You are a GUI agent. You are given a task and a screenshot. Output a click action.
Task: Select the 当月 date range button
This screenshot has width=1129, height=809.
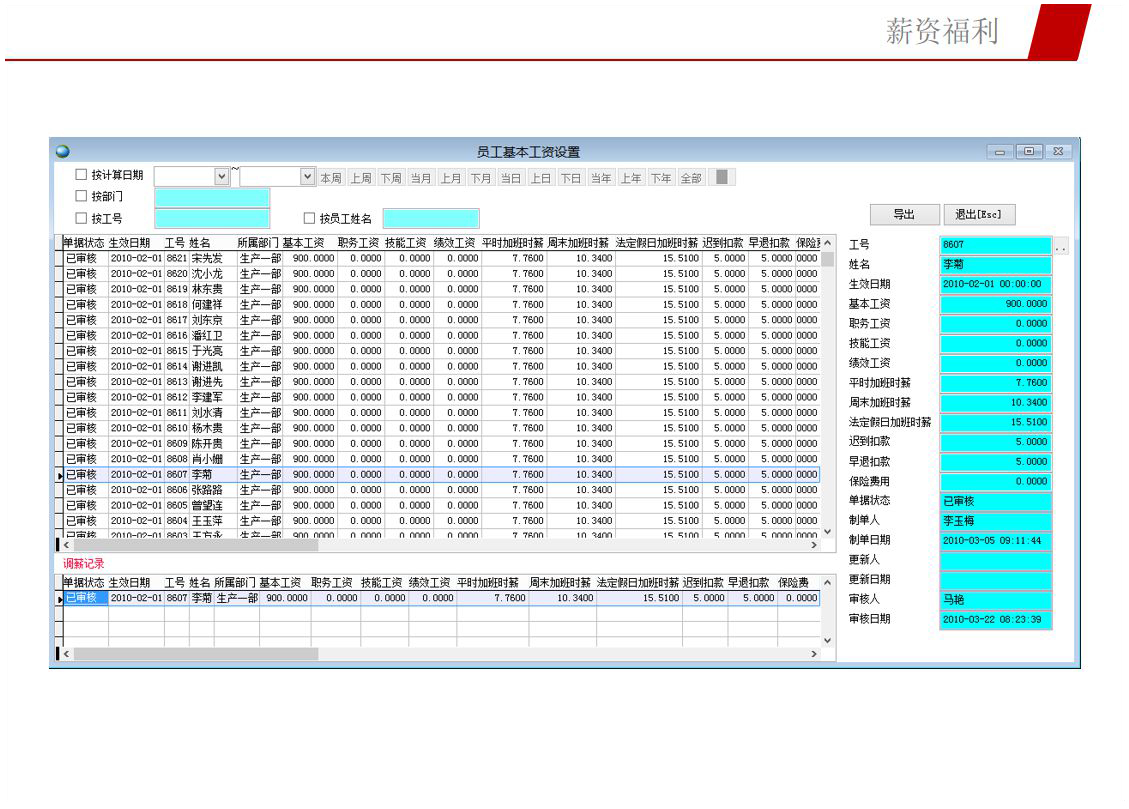(421, 178)
